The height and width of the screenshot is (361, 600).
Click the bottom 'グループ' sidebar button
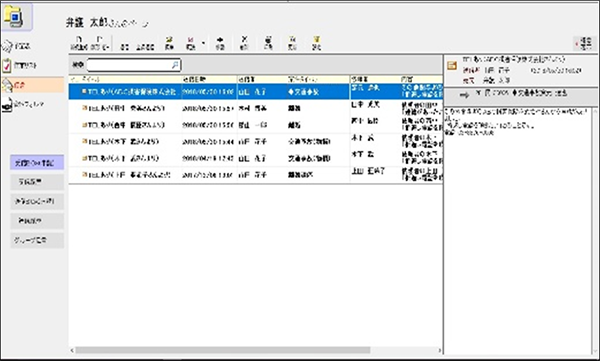pos(37,240)
